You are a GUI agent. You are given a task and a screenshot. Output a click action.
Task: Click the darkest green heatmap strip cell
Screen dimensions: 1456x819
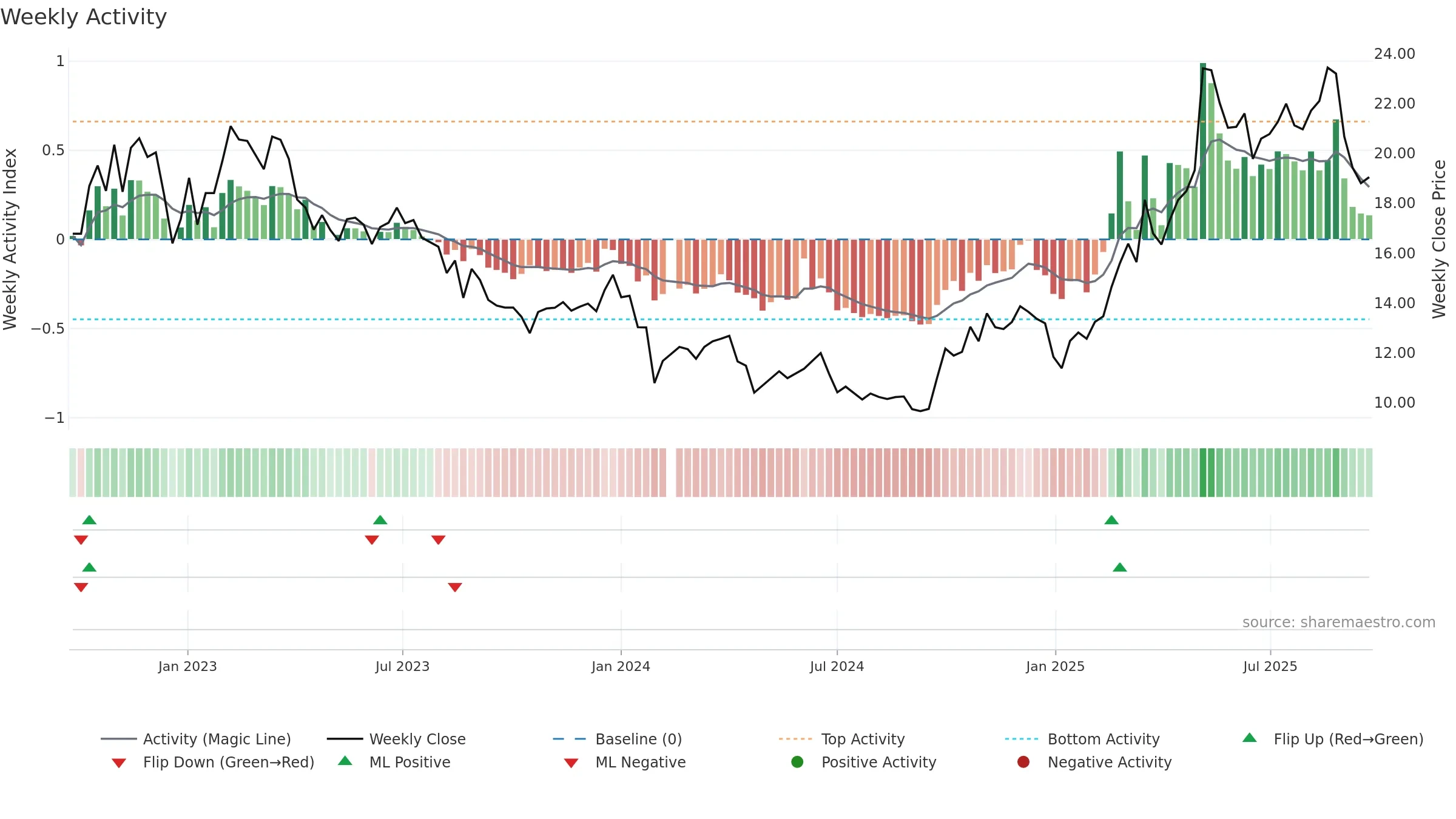click(x=1203, y=473)
